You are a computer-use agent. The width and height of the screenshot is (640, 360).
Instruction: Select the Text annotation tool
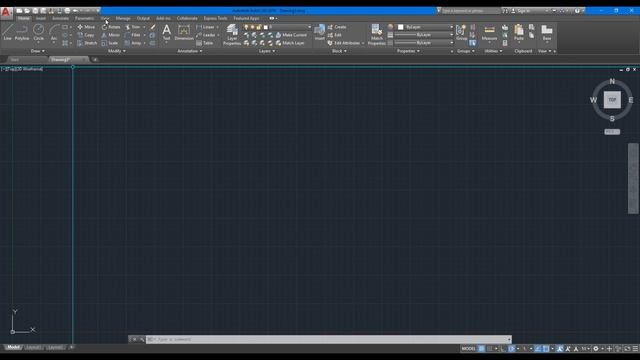click(167, 32)
